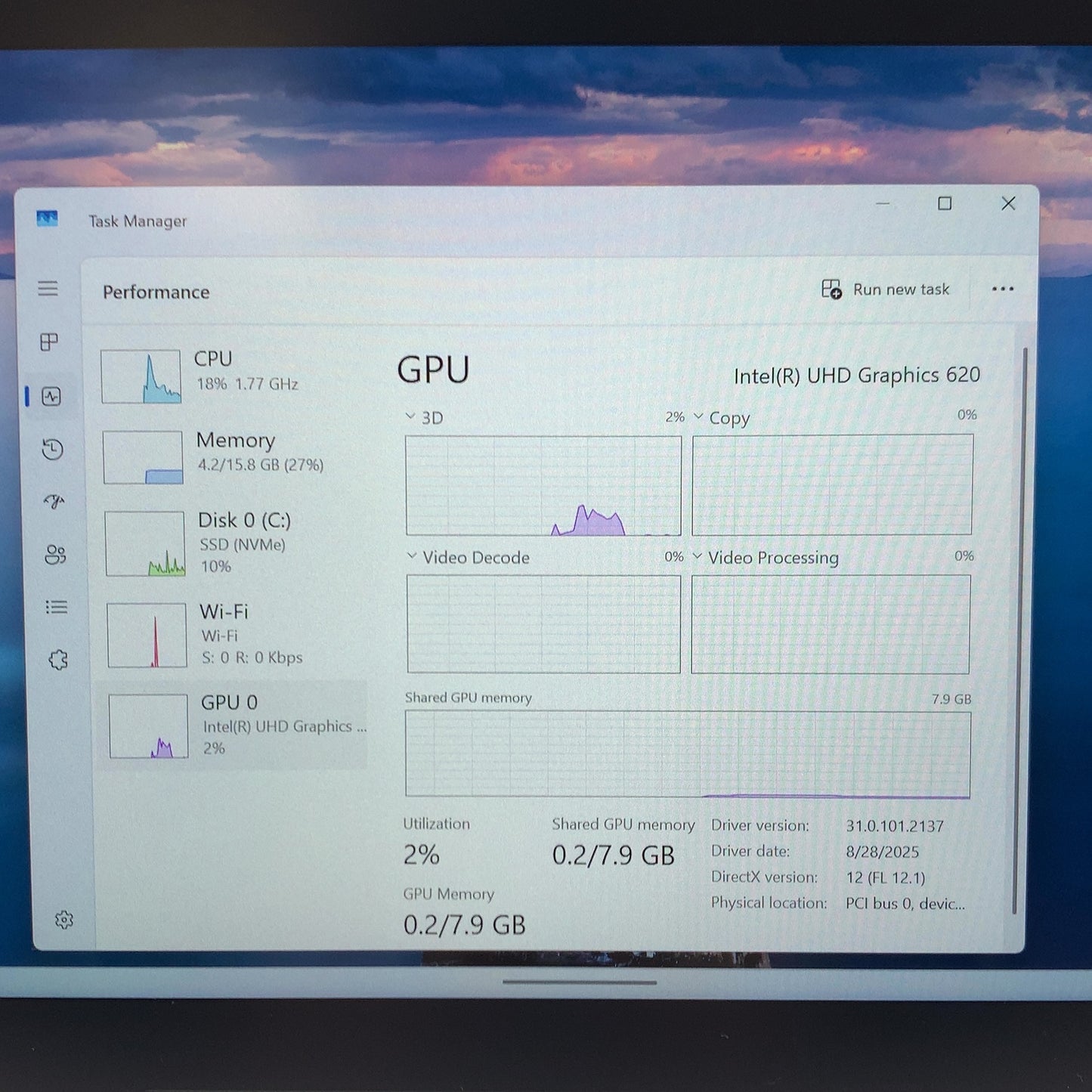The width and height of the screenshot is (1092, 1092).
Task: Click the GPU pane vertical scrollbar
Action: [1019, 631]
